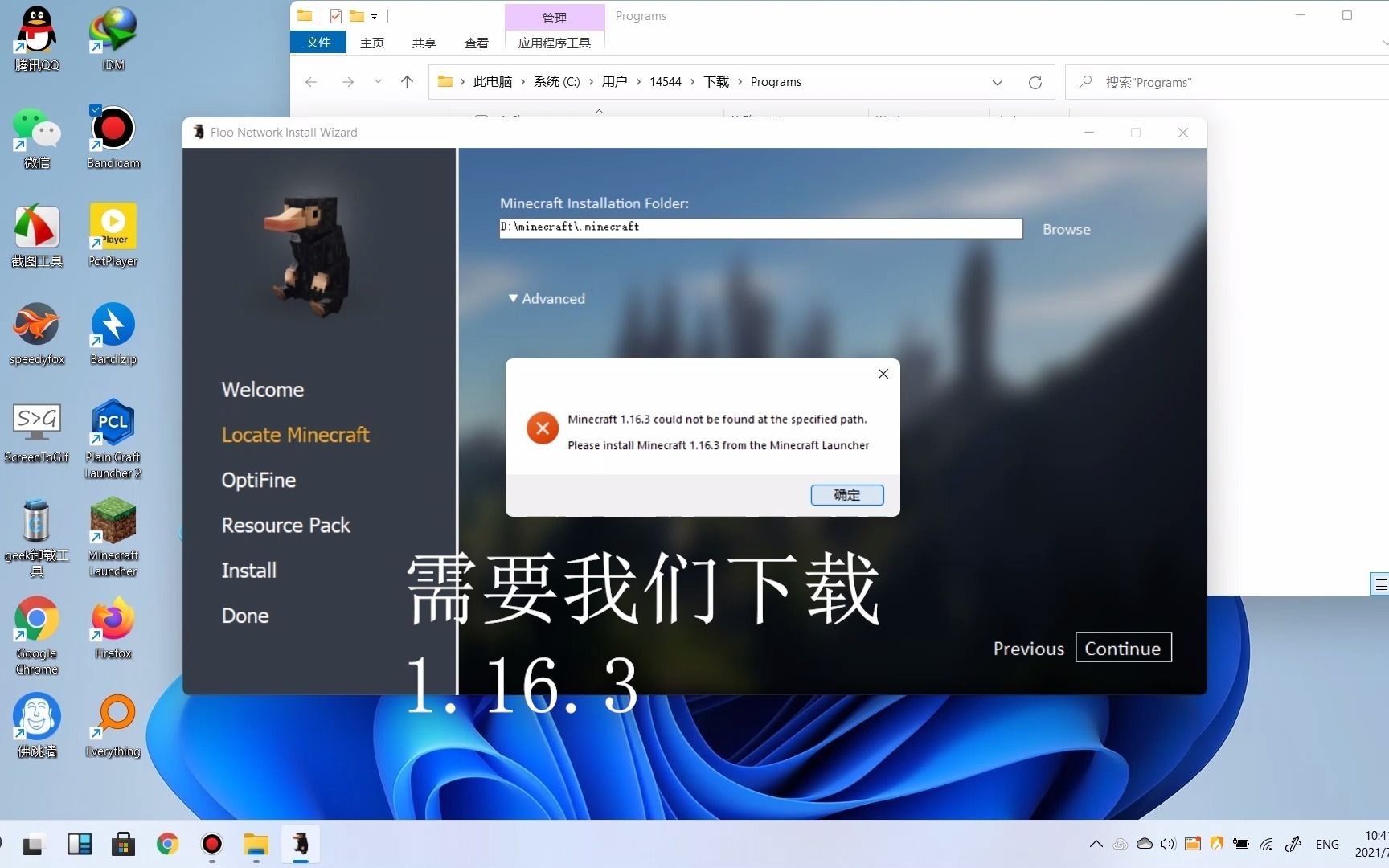1389x868 pixels.
Task: Launch the Everything search shortcut
Action: (113, 726)
